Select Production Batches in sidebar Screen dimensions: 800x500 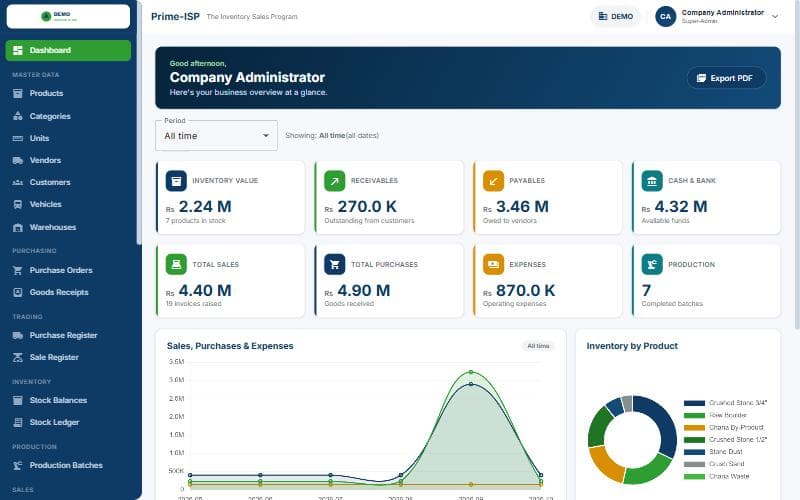pos(68,465)
